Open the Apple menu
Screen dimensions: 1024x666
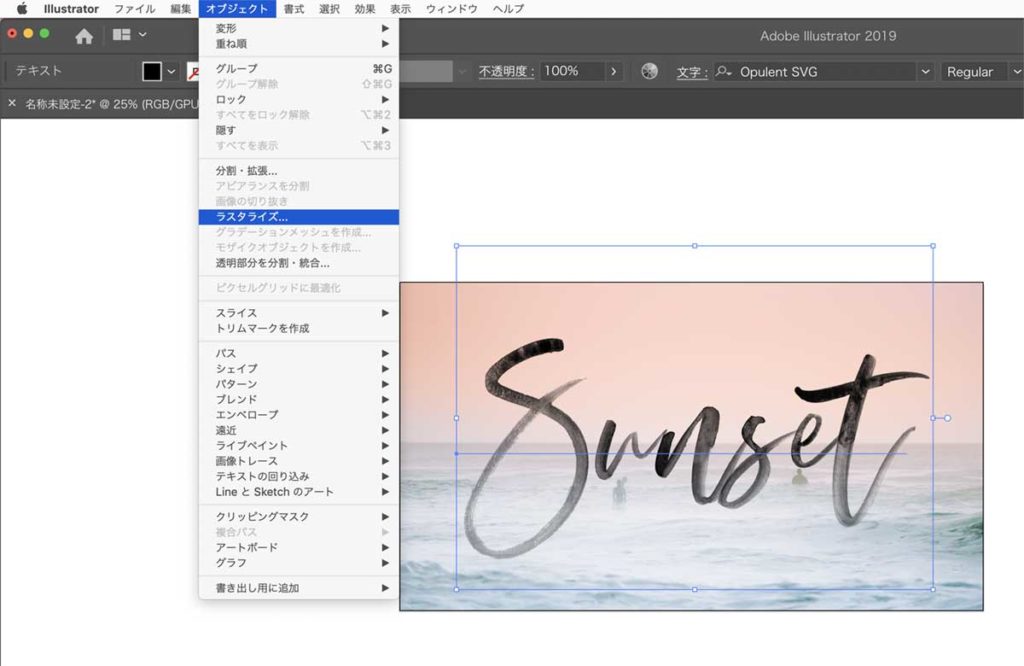(x=21, y=9)
